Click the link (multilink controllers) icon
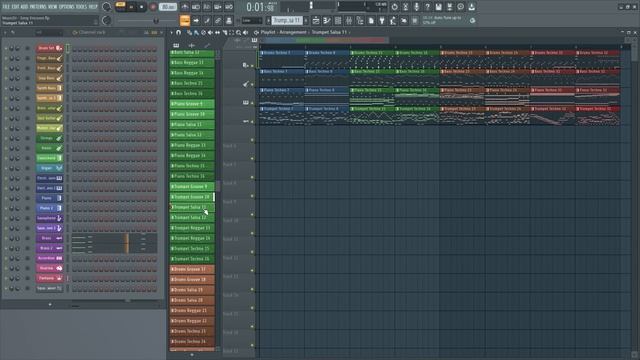This screenshot has width=640, height=360. click(218, 20)
